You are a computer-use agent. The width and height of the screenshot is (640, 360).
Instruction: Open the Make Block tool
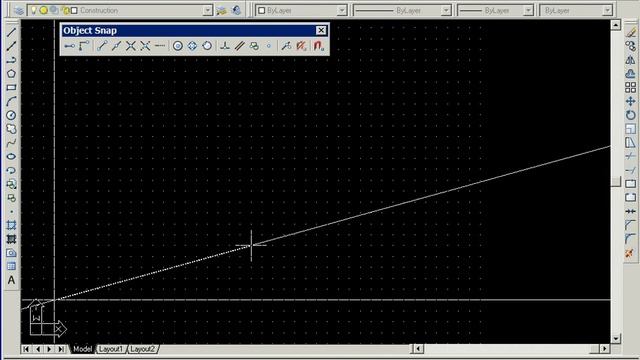pyautogui.click(x=11, y=198)
